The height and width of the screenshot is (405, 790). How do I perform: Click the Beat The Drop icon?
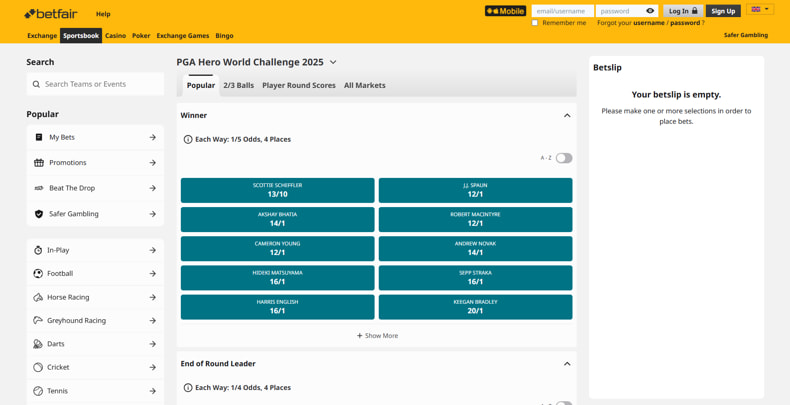(x=39, y=188)
